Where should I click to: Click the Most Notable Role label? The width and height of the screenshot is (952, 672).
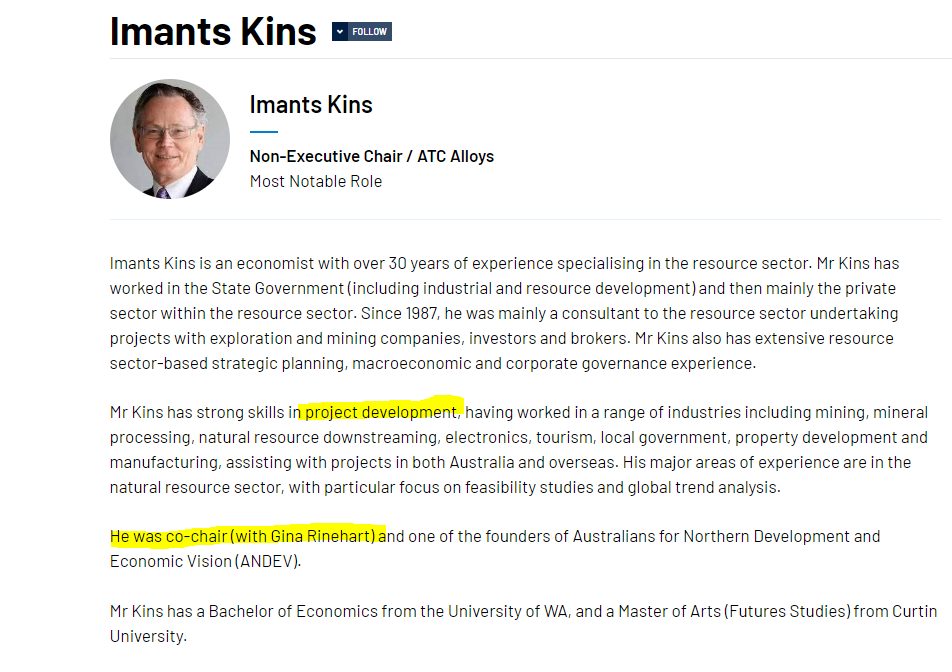click(x=316, y=182)
